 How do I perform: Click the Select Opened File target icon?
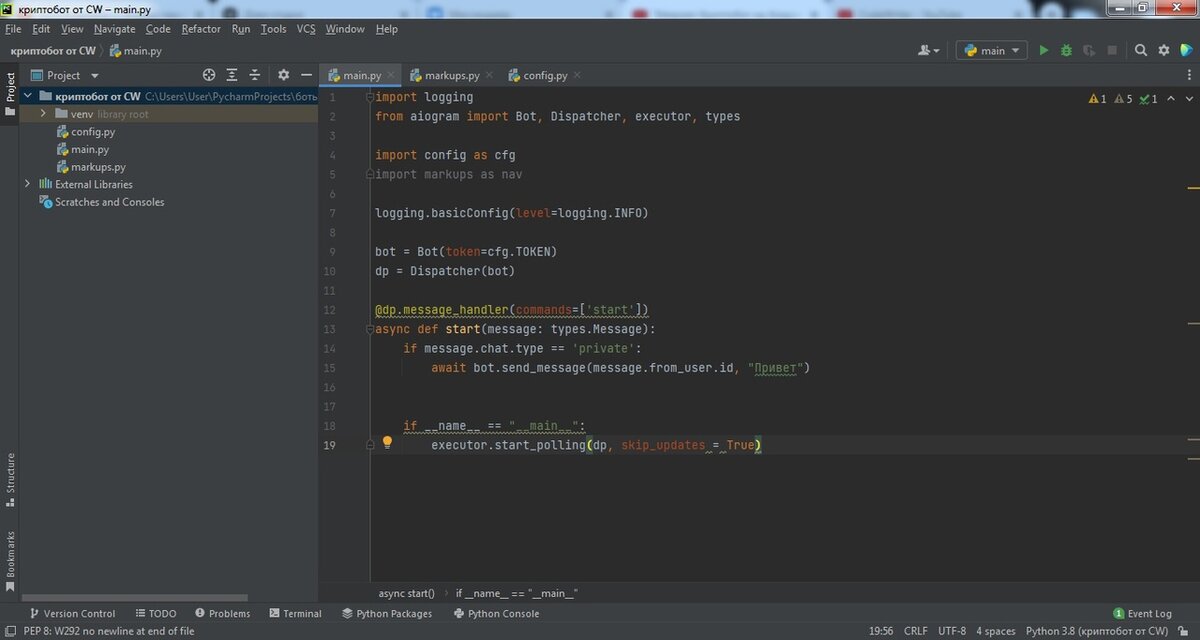pyautogui.click(x=209, y=75)
